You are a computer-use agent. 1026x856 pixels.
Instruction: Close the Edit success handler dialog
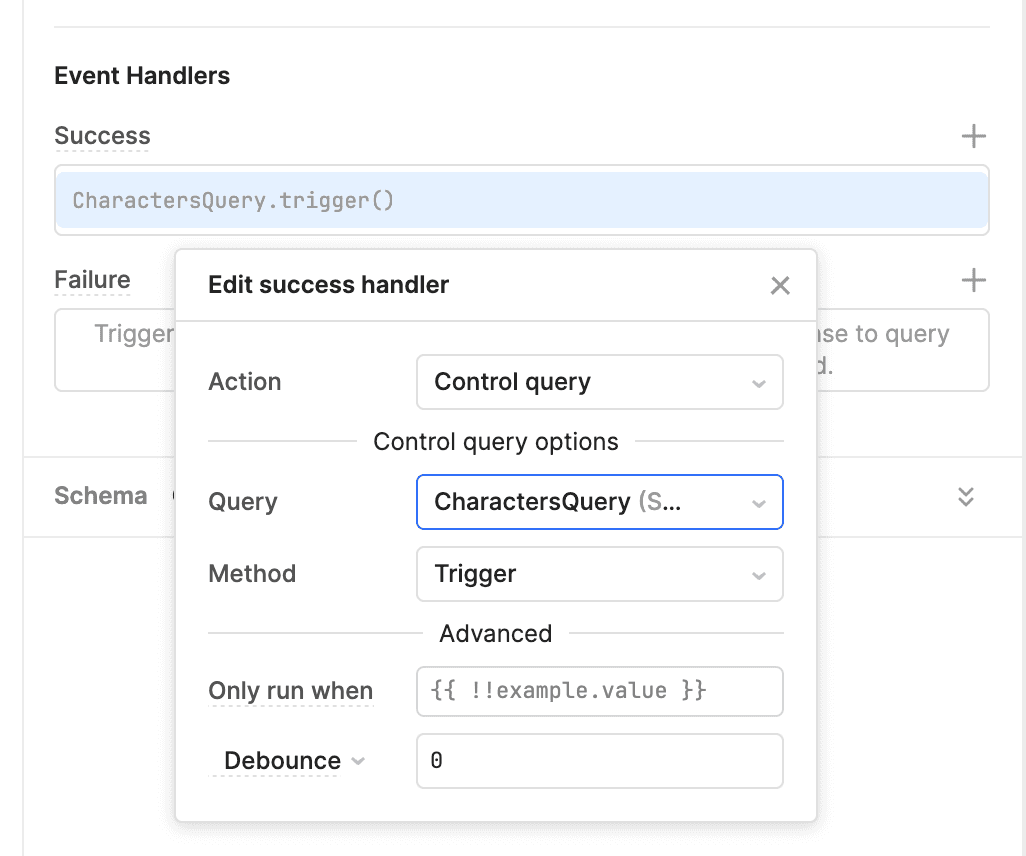(x=780, y=286)
